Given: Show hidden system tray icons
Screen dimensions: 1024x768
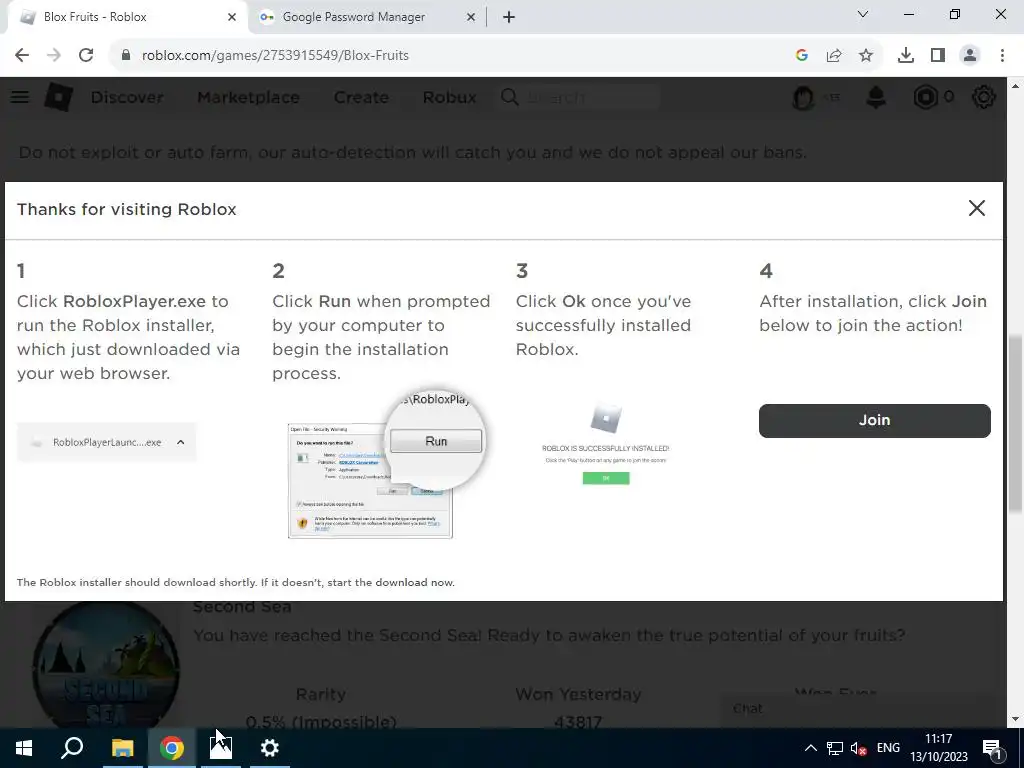Looking at the screenshot, I should (x=810, y=748).
